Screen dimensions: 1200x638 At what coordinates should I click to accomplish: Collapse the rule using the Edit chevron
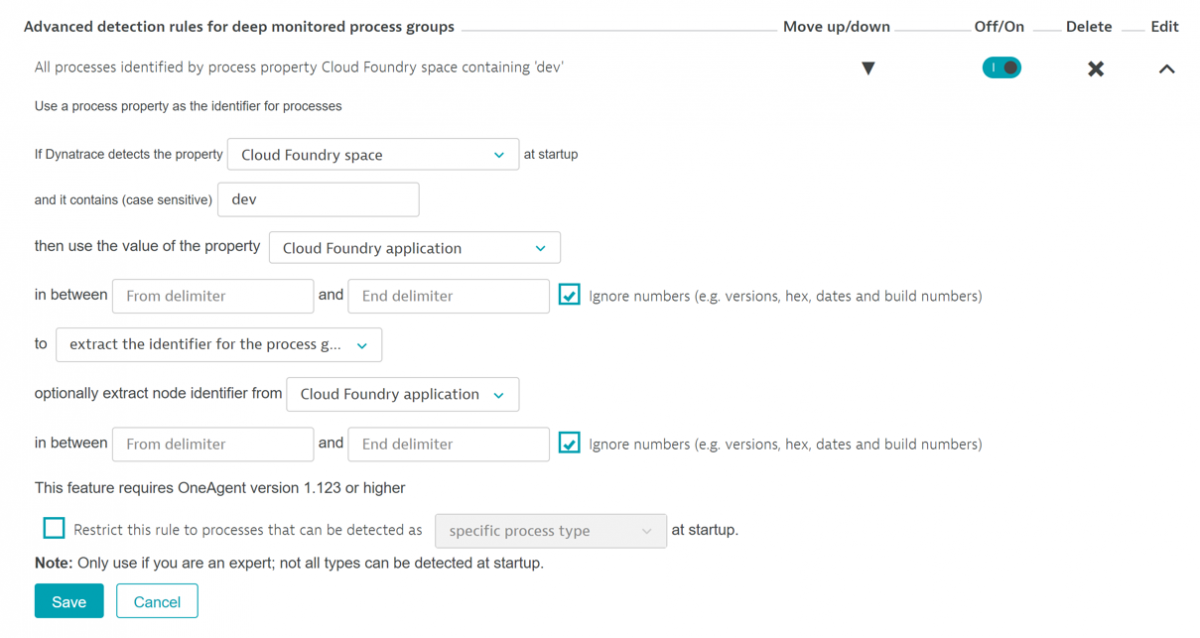[x=1166, y=69]
